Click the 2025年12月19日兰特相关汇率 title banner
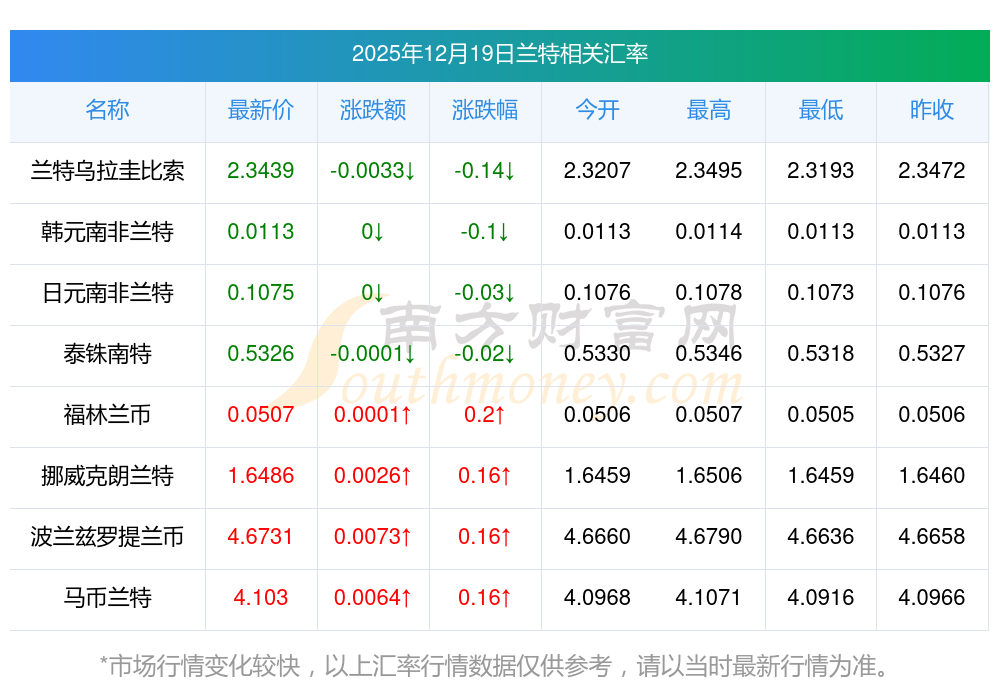This screenshot has width=1000, height=697. tap(499, 54)
